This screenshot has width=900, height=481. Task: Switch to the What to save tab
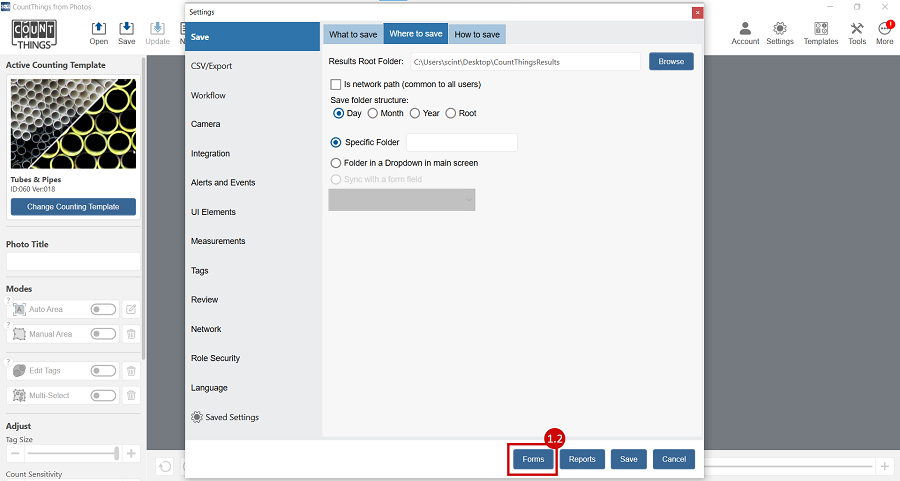[x=353, y=34]
